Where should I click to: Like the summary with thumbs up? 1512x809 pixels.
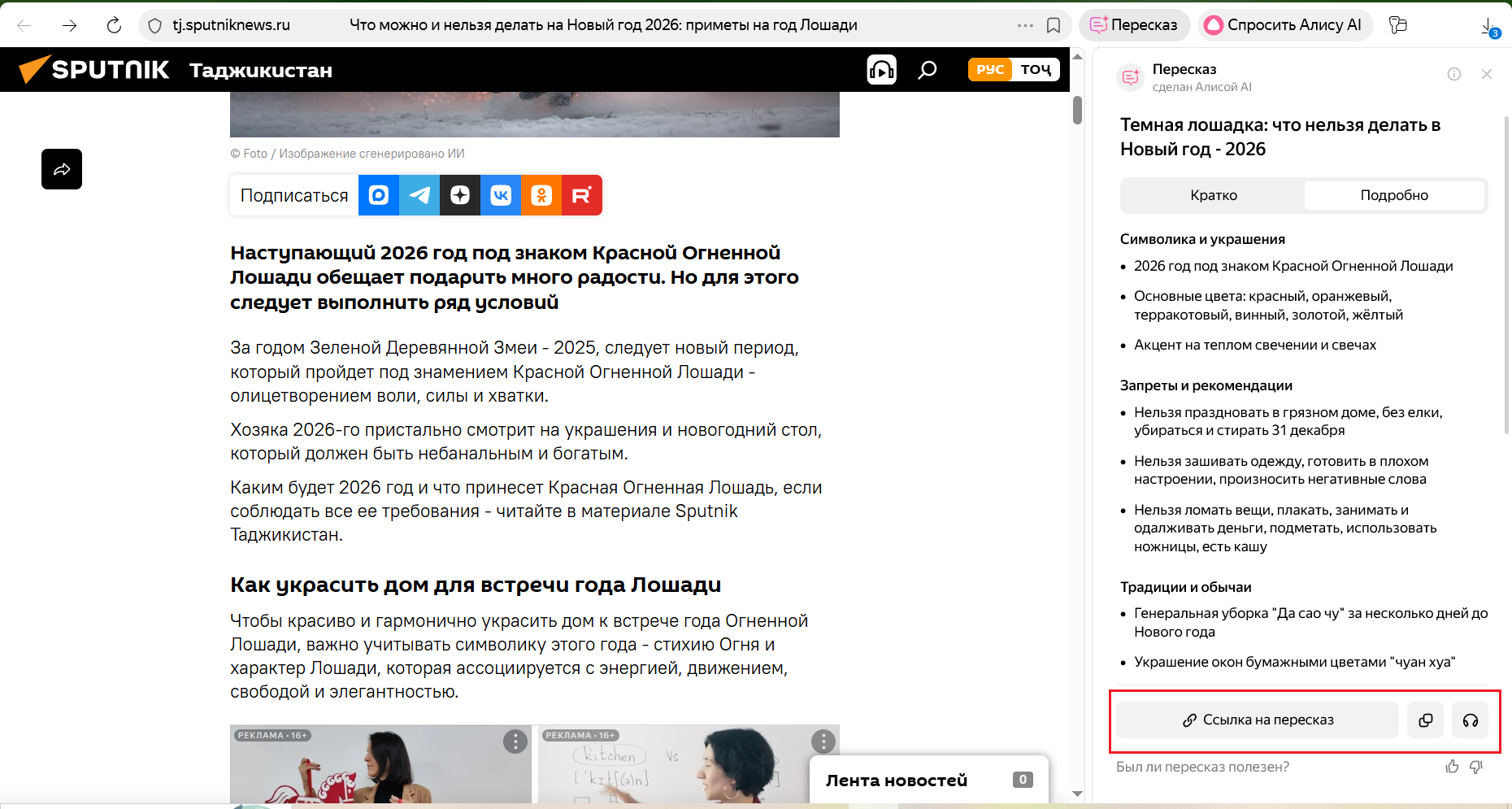[x=1452, y=767]
